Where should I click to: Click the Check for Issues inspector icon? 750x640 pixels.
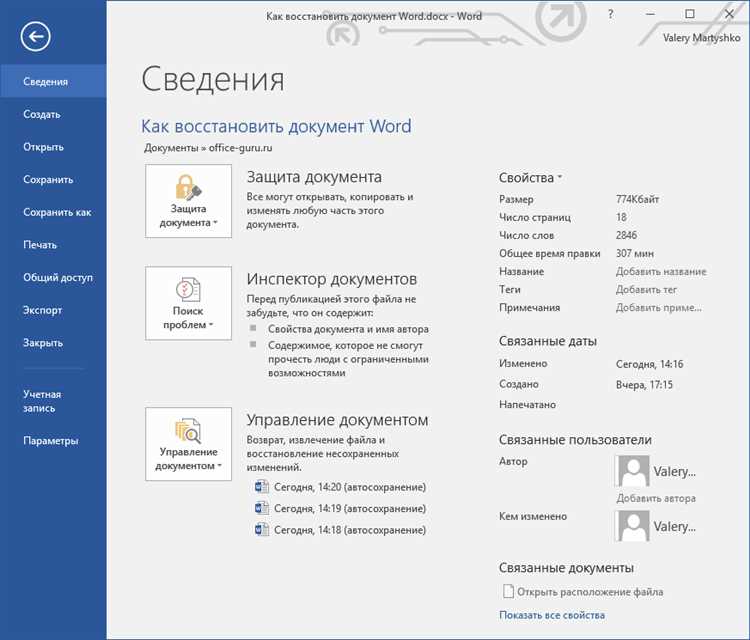point(188,289)
